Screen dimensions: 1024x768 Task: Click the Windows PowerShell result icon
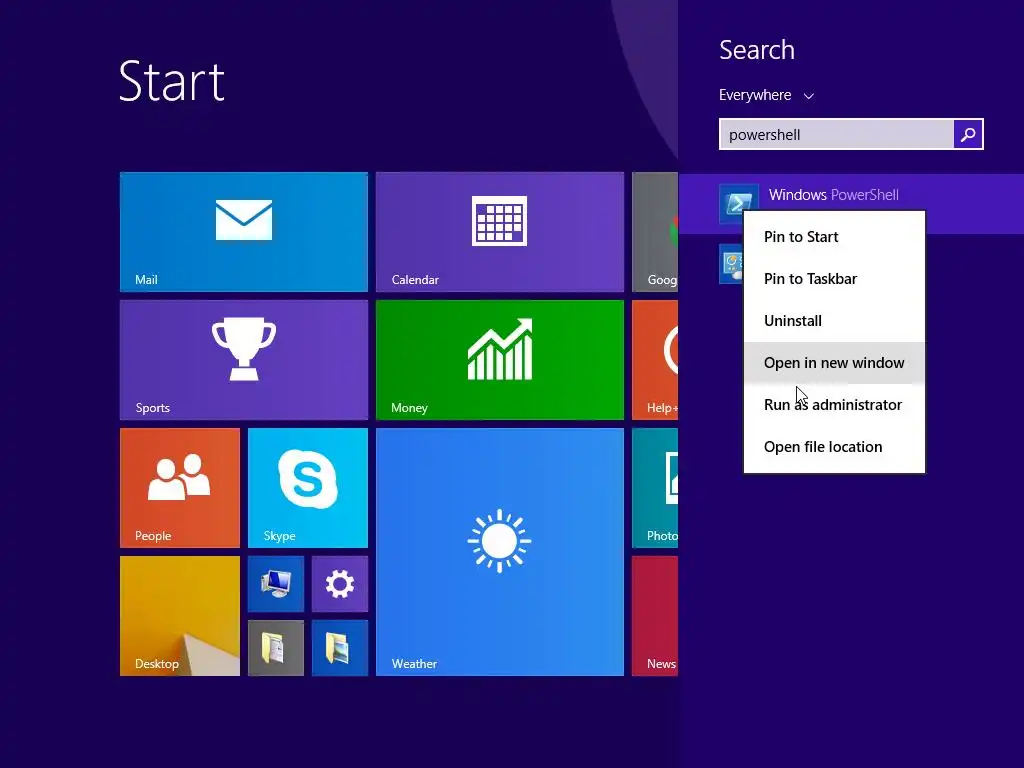[738, 203]
